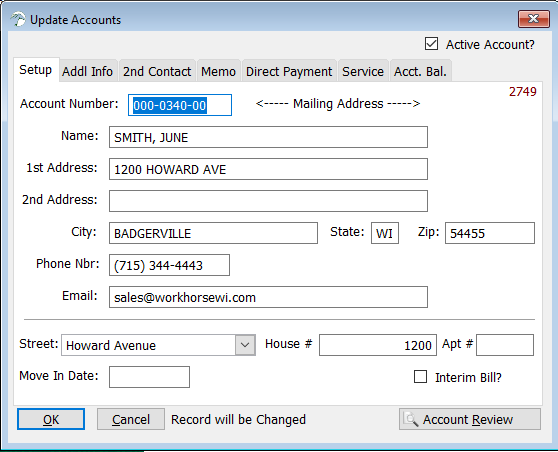Expand the Street dropdown arrow
Viewport: 558px width, 452px height.
tap(245, 345)
